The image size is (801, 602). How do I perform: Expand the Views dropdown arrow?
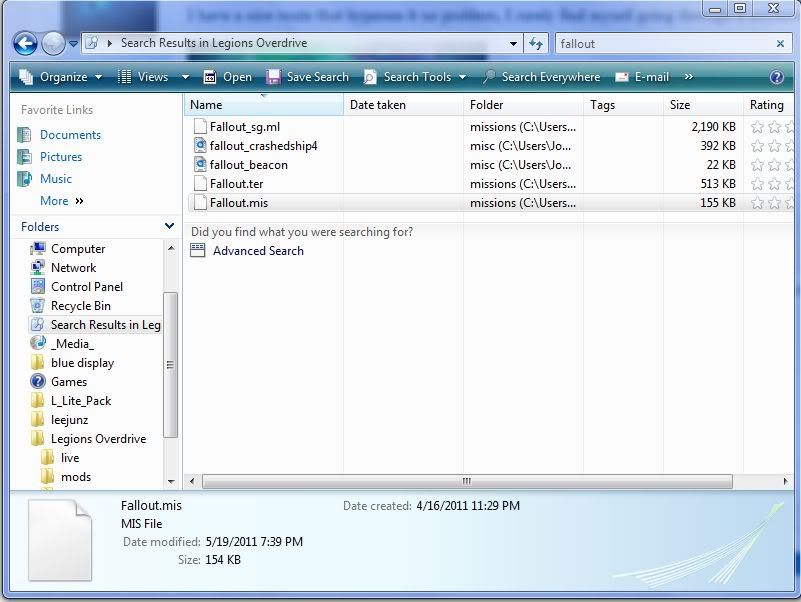click(185, 77)
